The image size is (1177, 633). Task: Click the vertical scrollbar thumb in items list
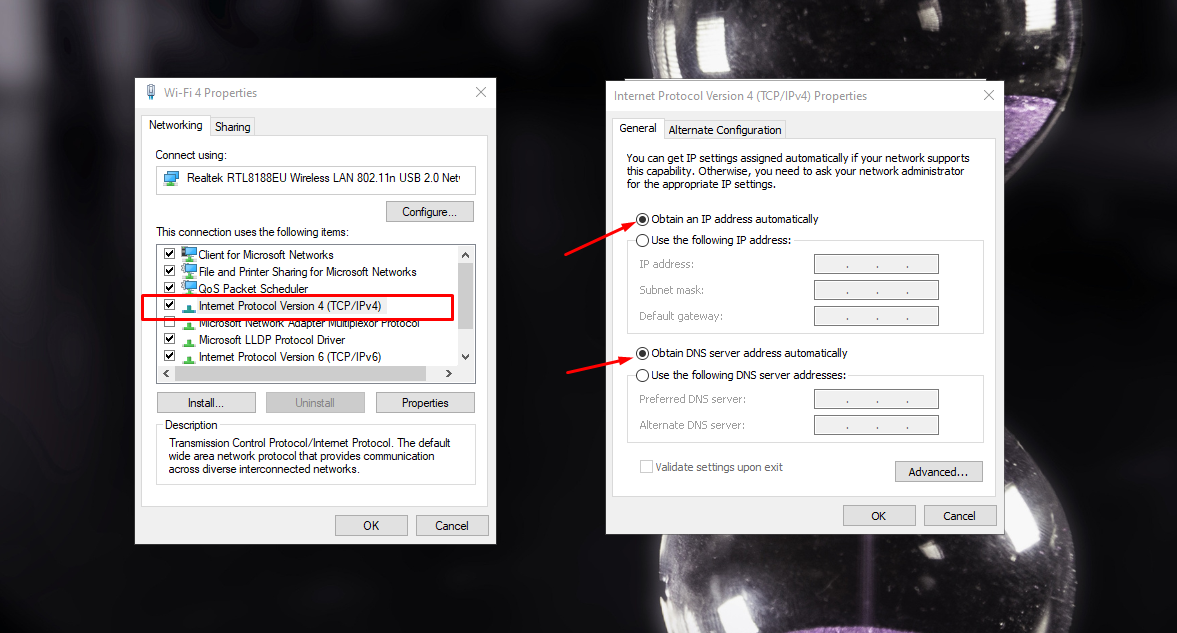(x=465, y=296)
